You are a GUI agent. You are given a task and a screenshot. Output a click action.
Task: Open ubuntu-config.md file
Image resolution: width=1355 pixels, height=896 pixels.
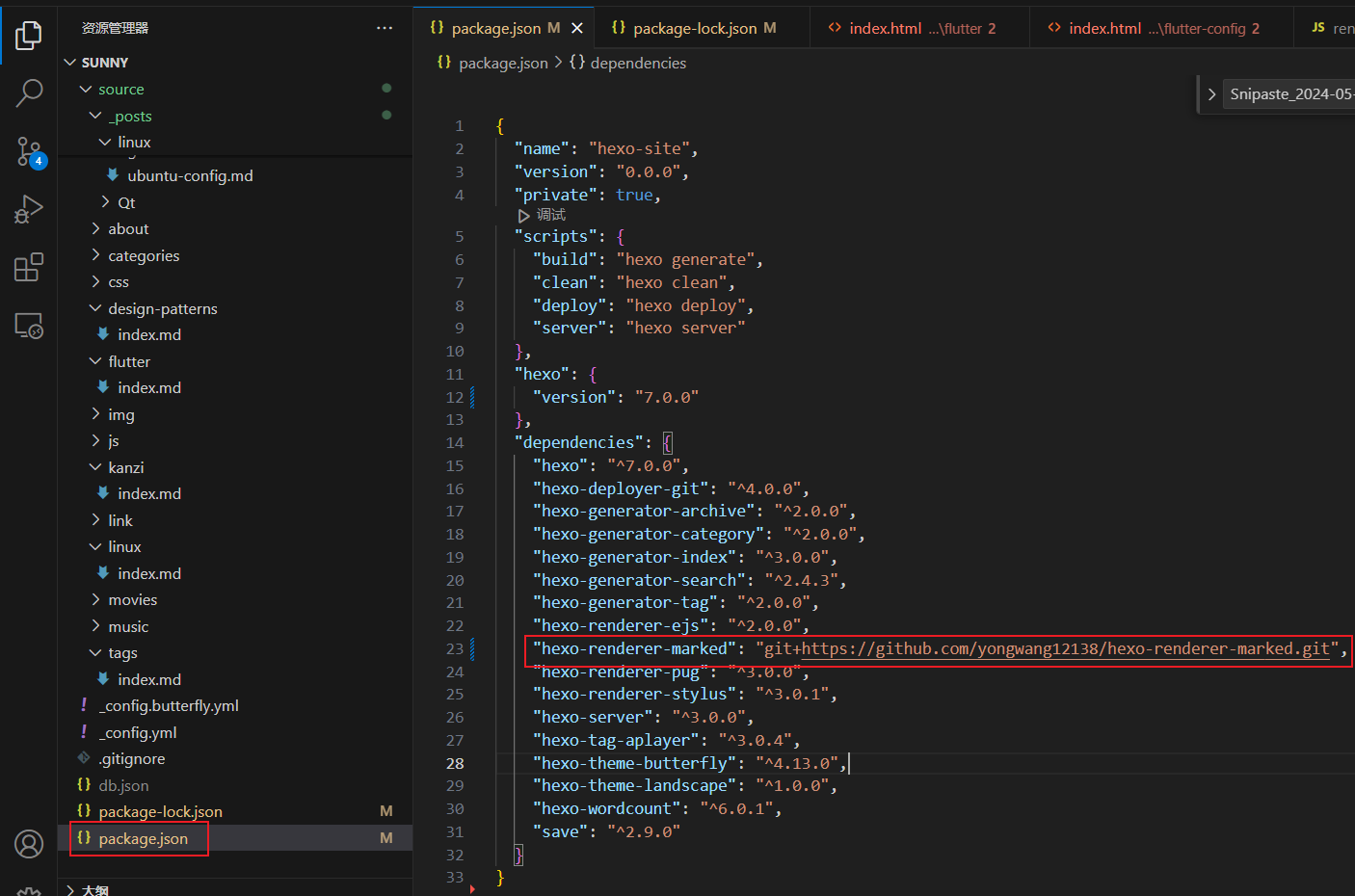pyautogui.click(x=190, y=175)
